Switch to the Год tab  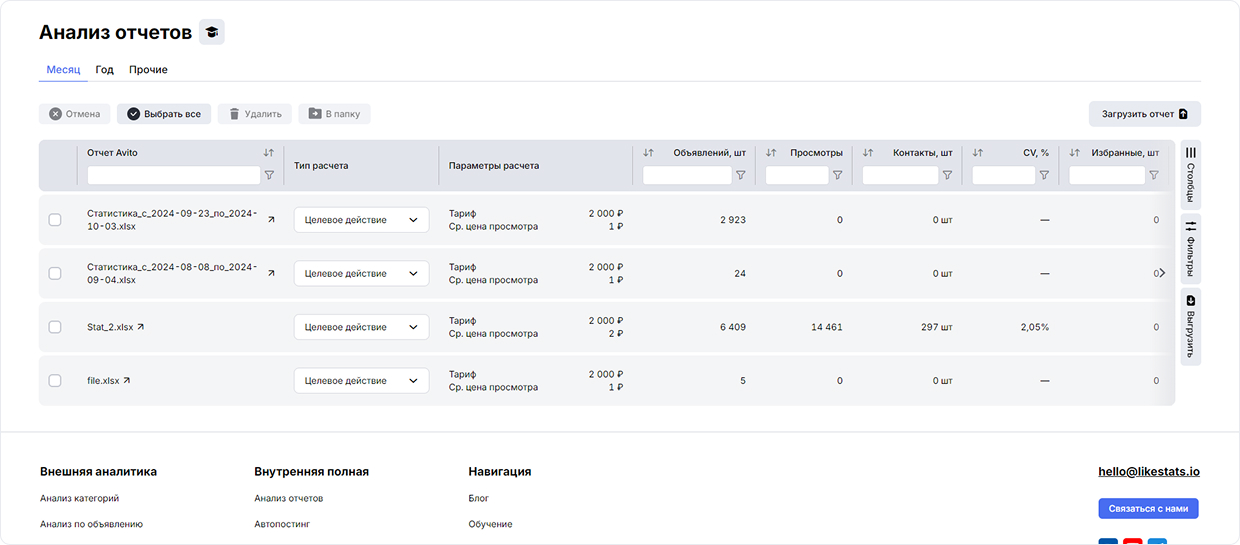tap(104, 70)
